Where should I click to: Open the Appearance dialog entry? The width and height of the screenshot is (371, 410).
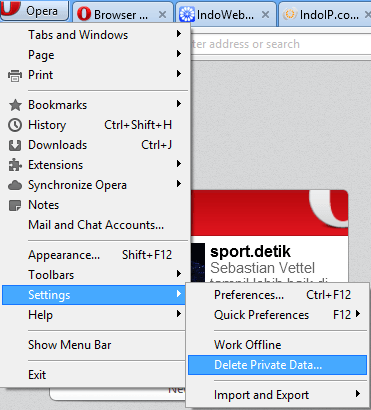point(95,255)
